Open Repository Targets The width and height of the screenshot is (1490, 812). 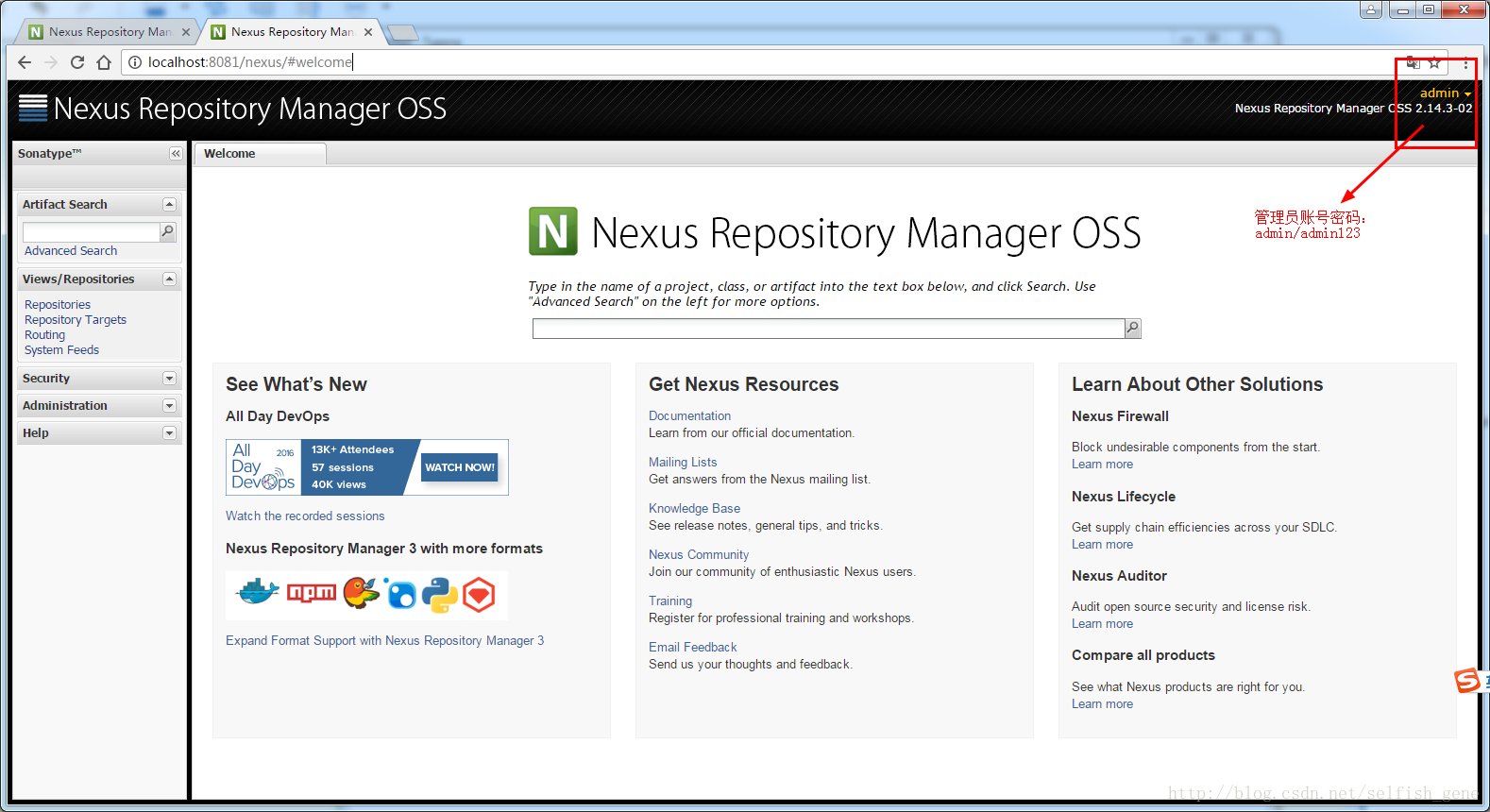(76, 320)
